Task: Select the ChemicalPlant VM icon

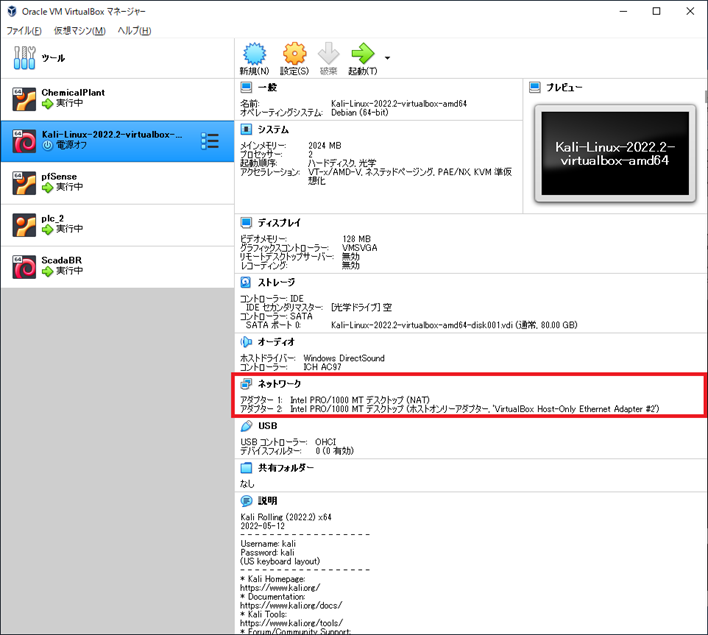Action: [x=24, y=99]
